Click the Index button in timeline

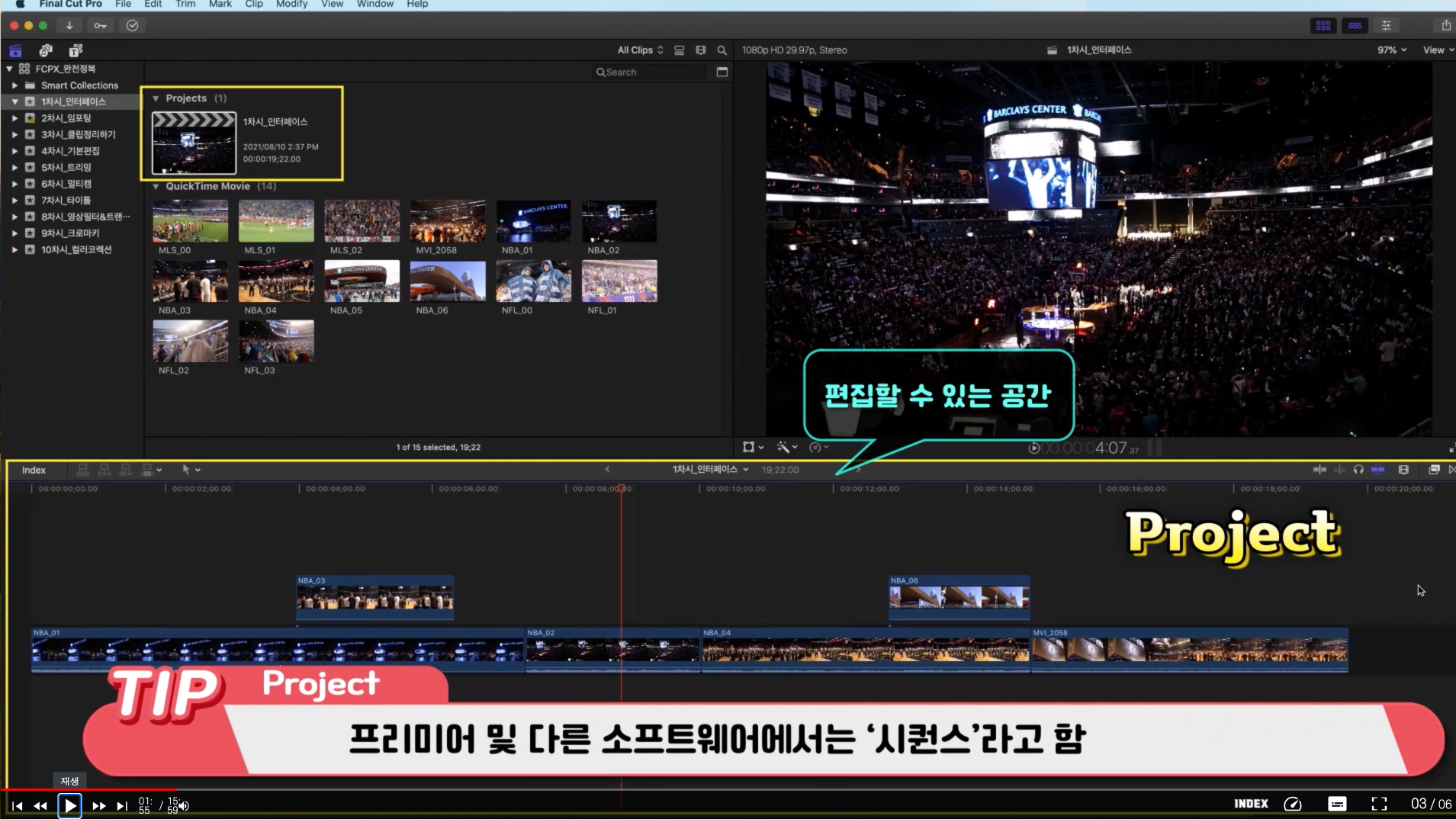(34, 470)
